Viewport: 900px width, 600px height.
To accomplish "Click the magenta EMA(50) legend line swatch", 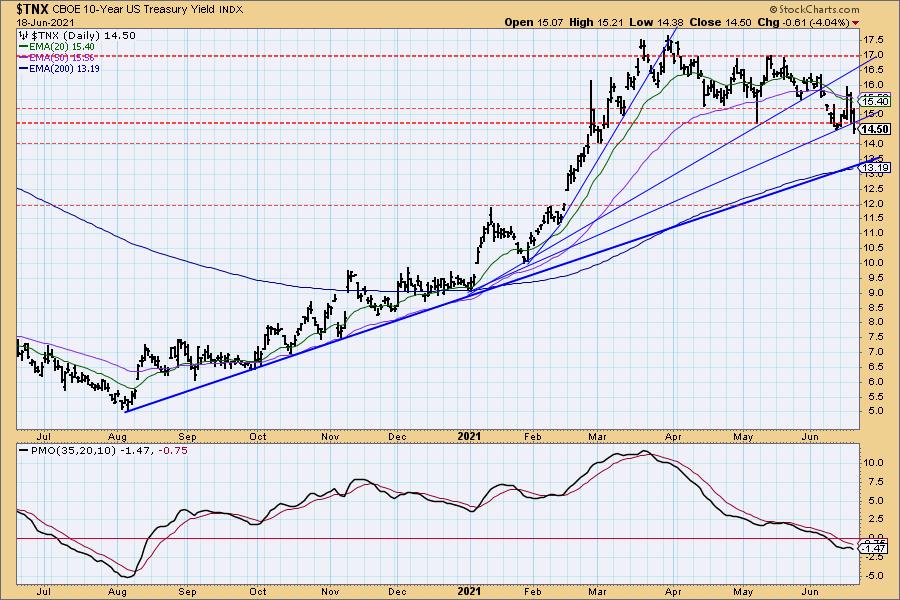I will point(24,57).
